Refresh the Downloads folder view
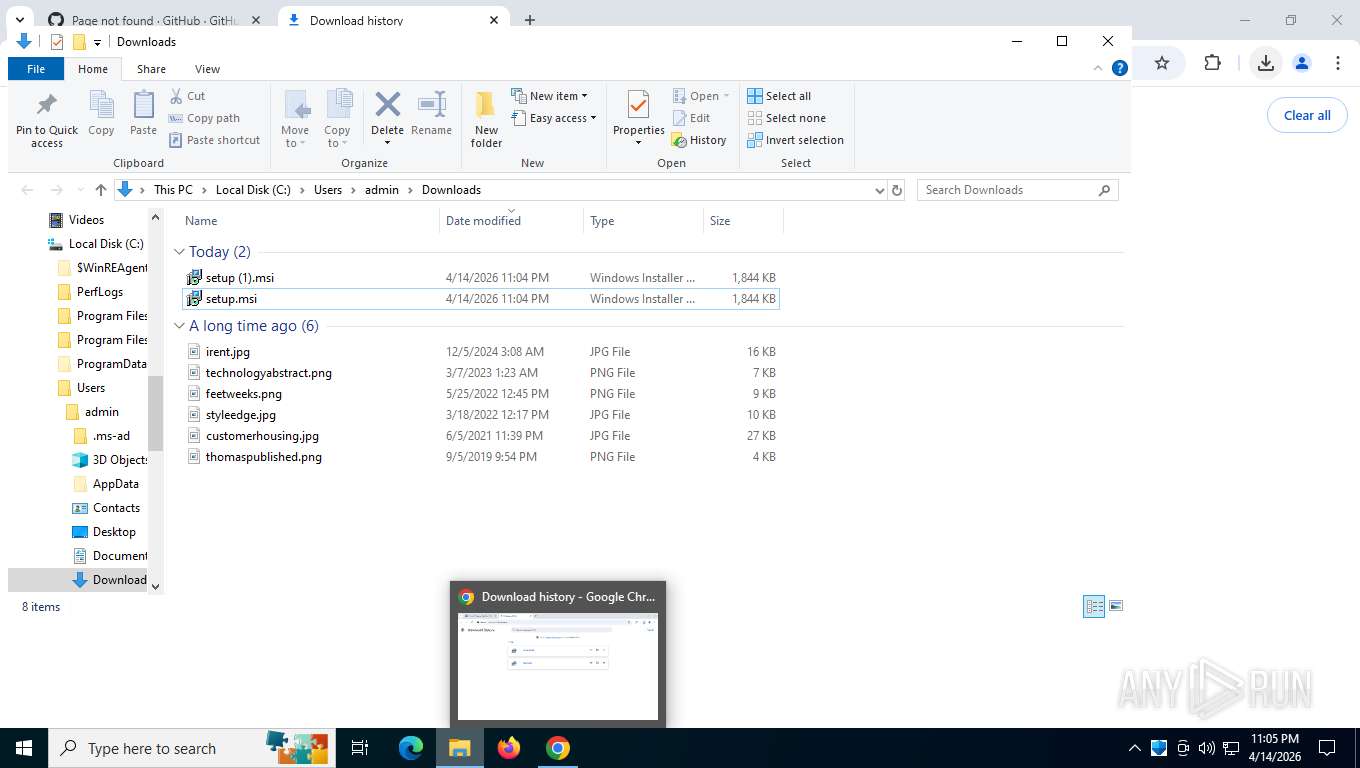 tap(897, 190)
